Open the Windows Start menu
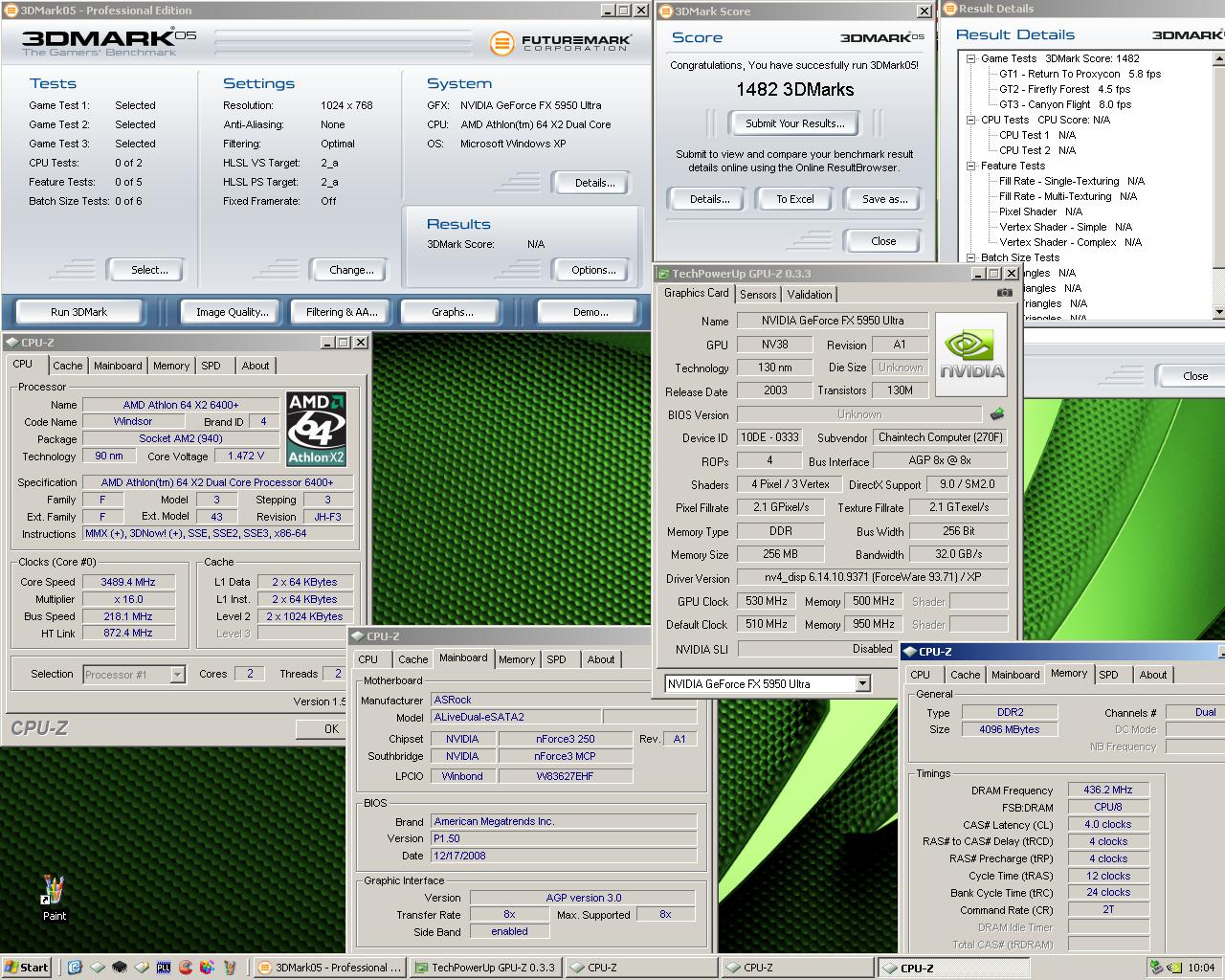 coord(26,968)
